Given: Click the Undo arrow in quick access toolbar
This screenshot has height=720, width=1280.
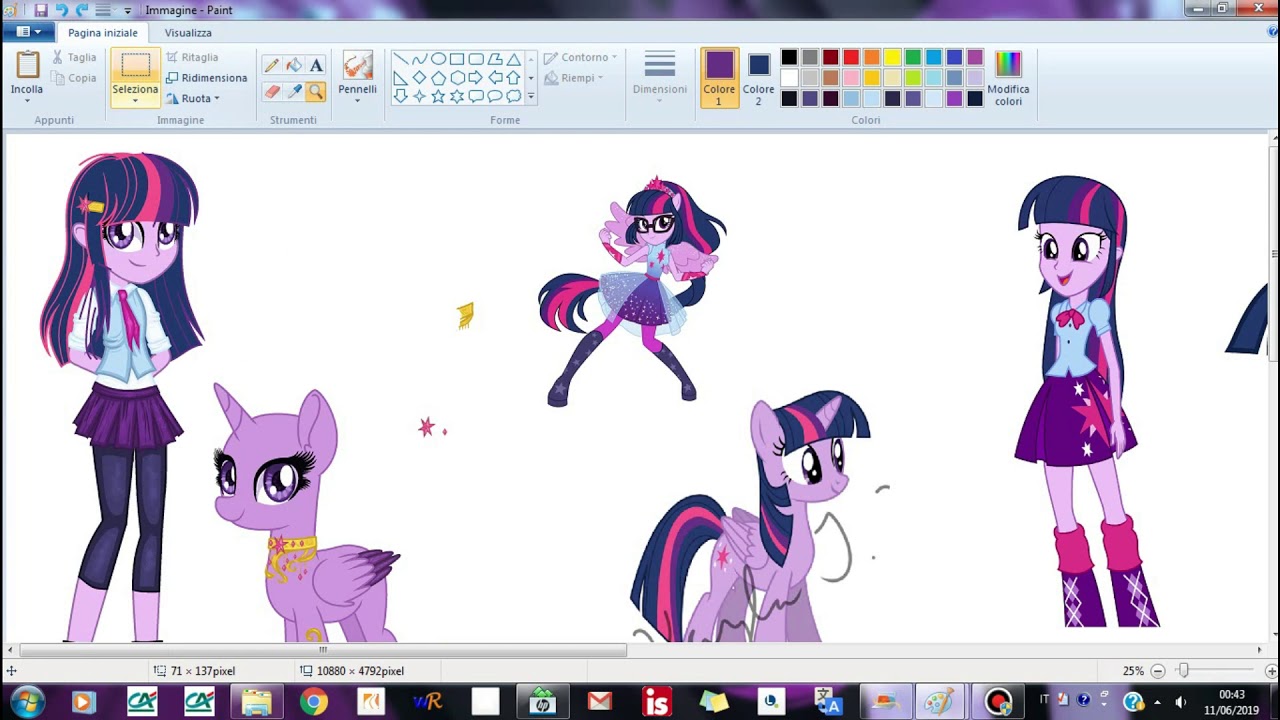Looking at the screenshot, I should 61,10.
